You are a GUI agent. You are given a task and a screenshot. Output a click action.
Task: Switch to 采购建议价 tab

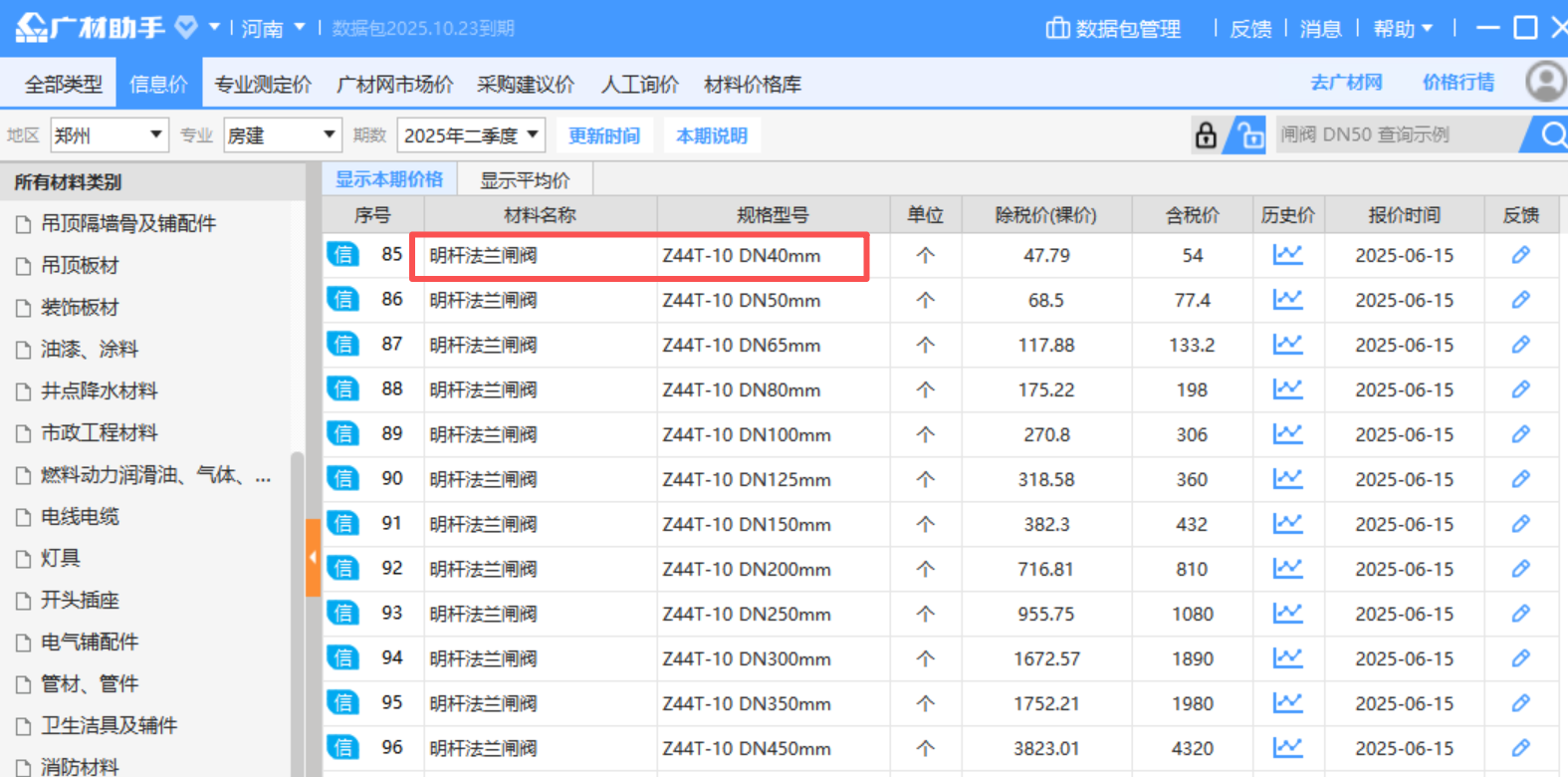click(526, 85)
